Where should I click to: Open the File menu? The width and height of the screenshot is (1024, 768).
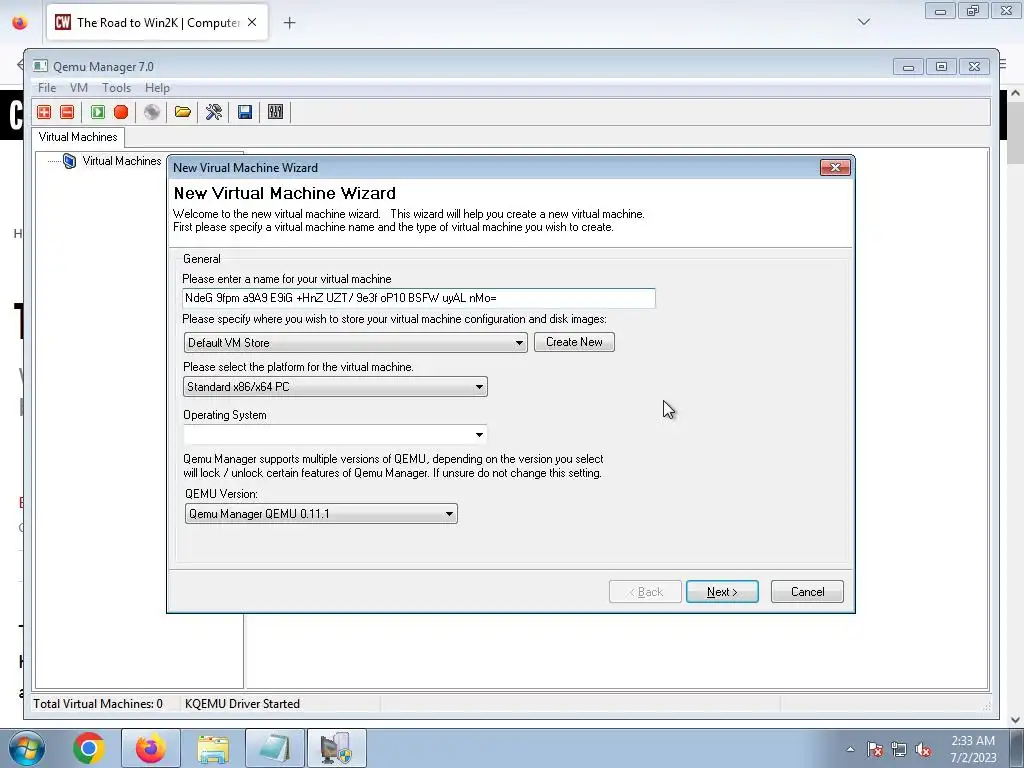click(x=47, y=88)
